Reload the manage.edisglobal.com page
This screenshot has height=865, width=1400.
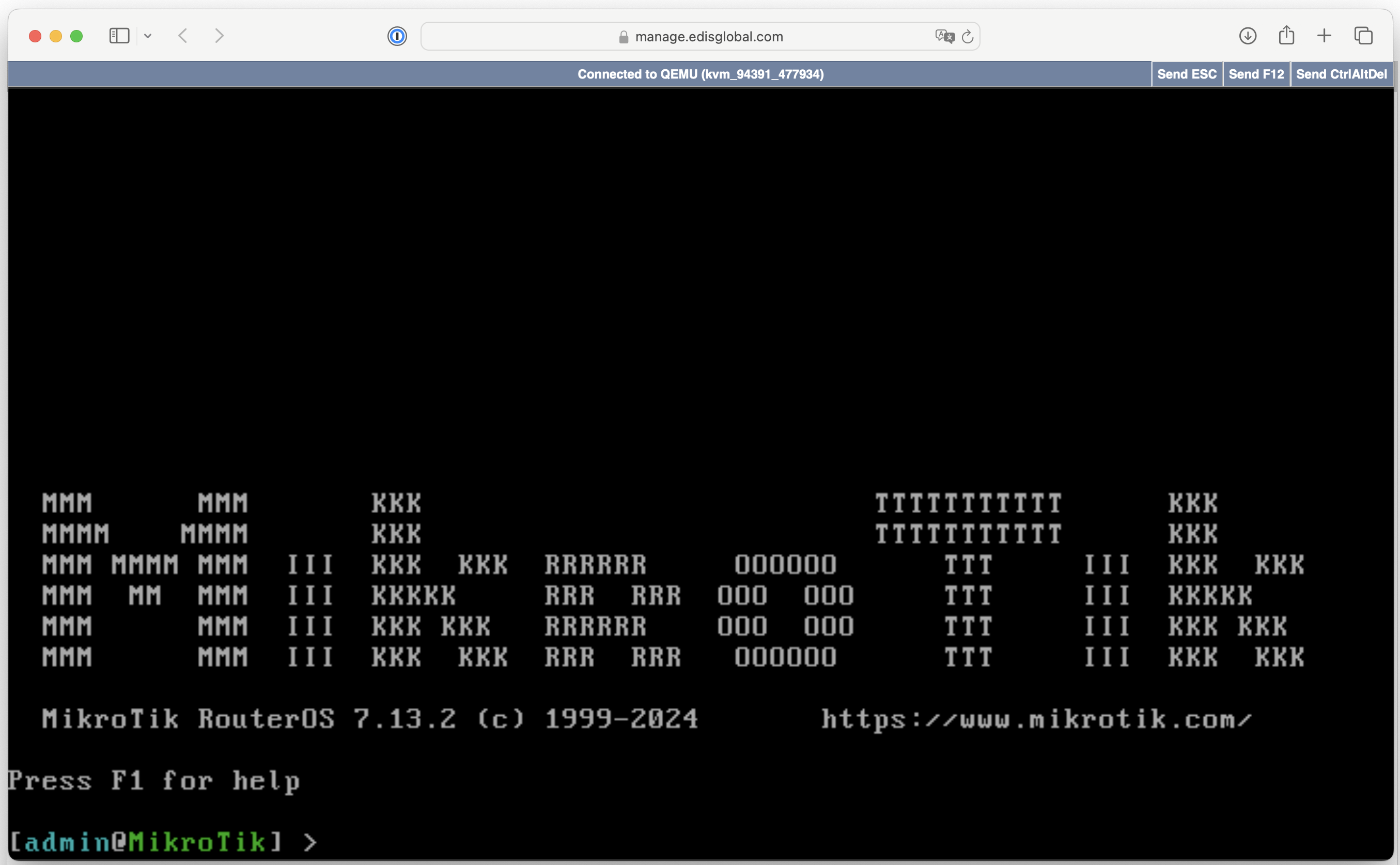pyautogui.click(x=968, y=37)
